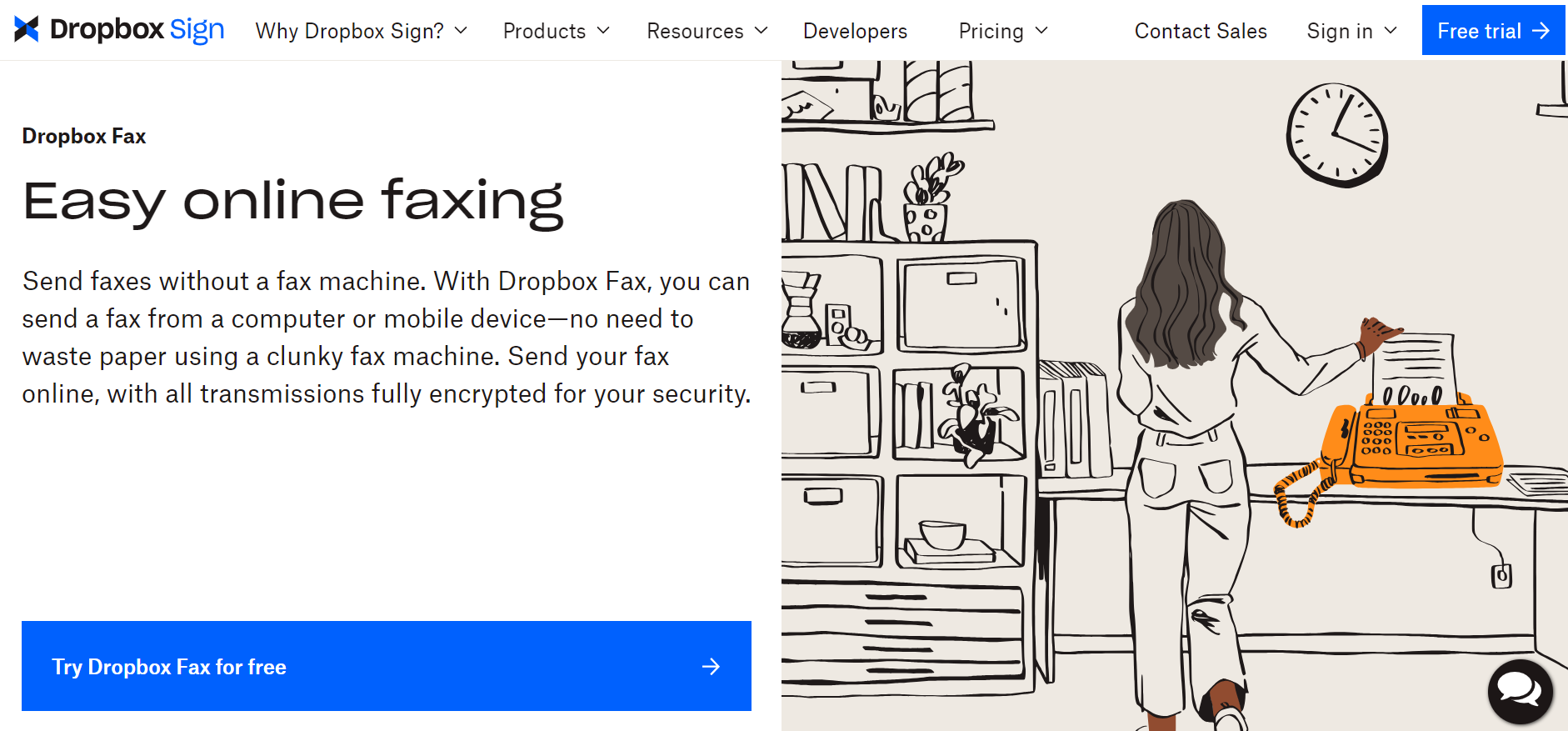
Task: Expand the Sign in dropdown chevron
Action: (1390, 31)
